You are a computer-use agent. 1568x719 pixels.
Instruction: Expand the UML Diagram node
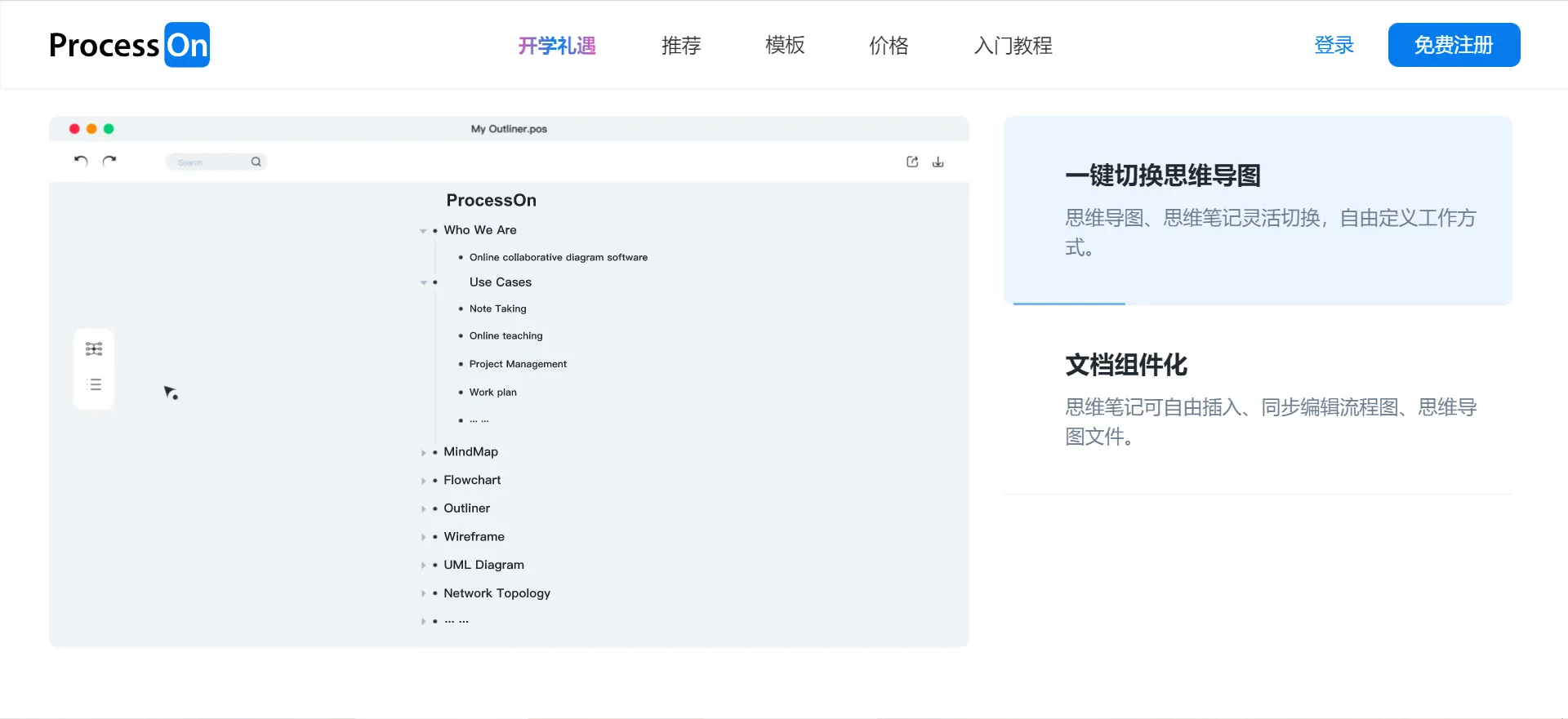pos(423,565)
